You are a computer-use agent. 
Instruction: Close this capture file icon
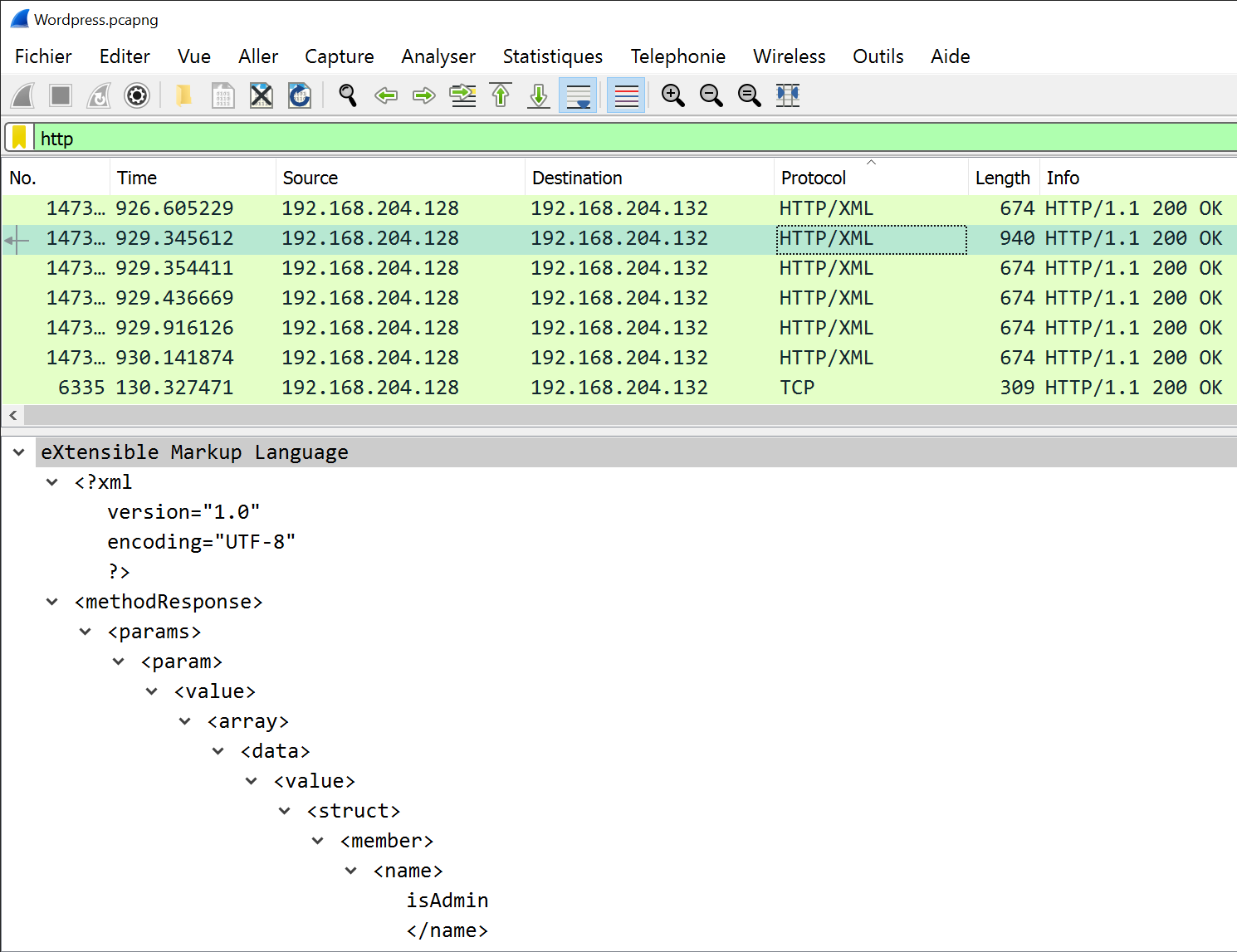point(261,95)
